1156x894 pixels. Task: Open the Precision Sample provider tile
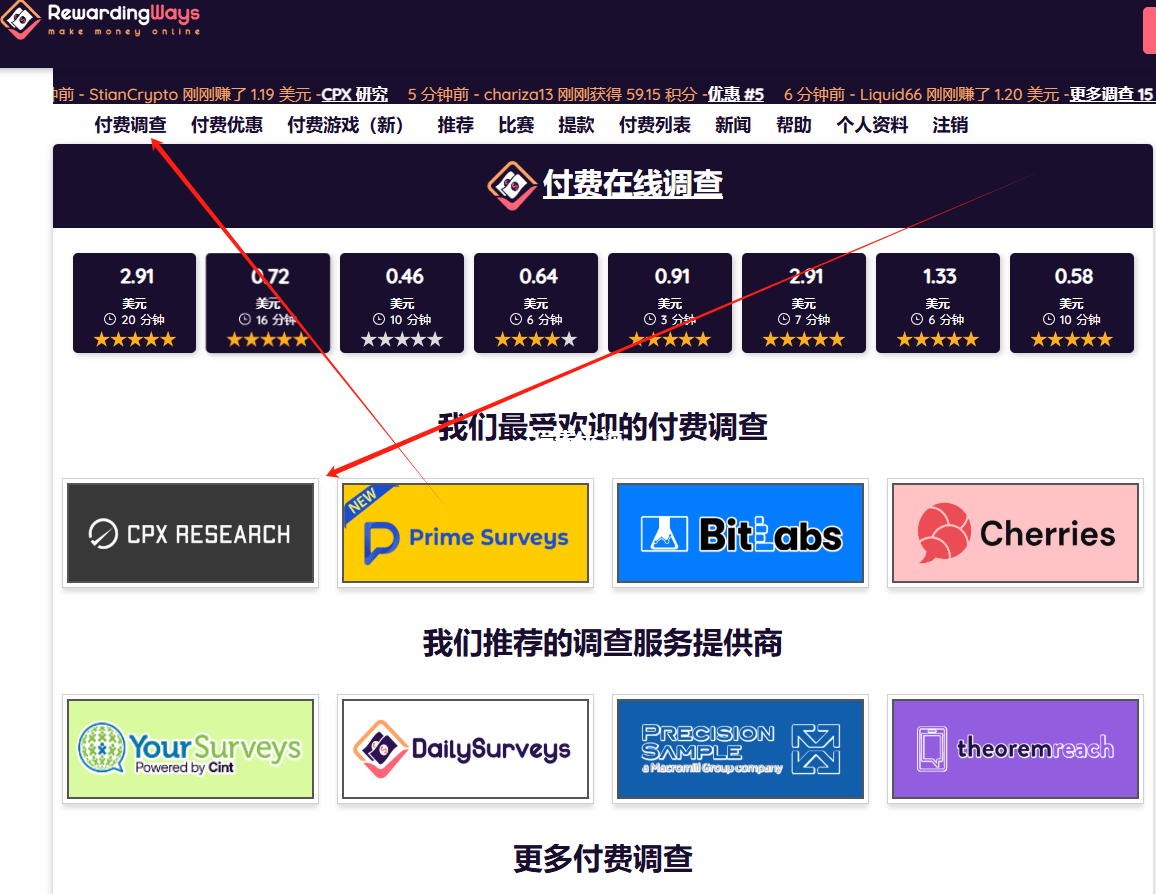(x=740, y=749)
